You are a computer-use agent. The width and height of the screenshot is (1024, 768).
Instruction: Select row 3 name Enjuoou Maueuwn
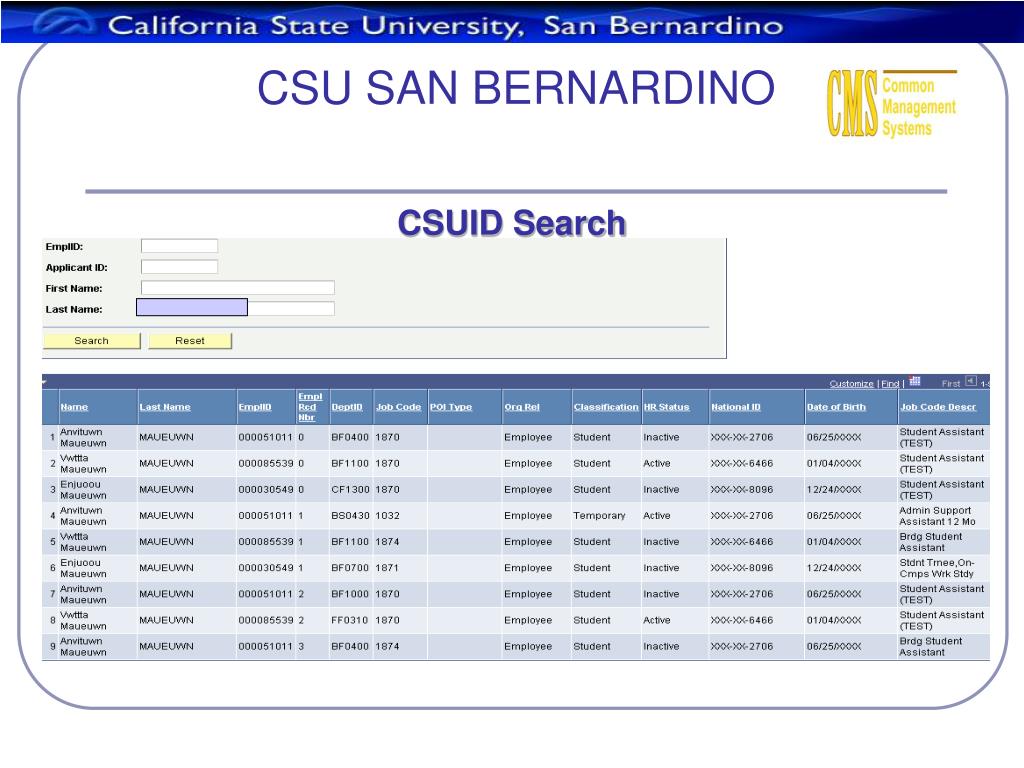[x=83, y=490]
